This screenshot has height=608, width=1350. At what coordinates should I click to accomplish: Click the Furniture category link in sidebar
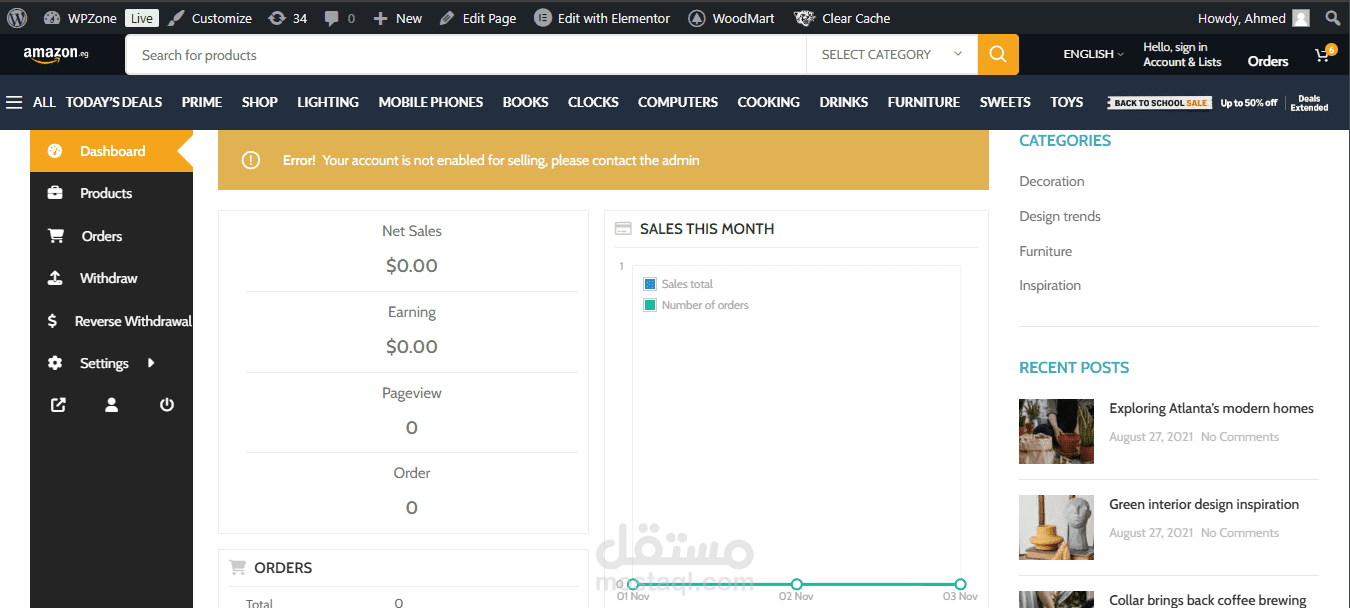1045,251
